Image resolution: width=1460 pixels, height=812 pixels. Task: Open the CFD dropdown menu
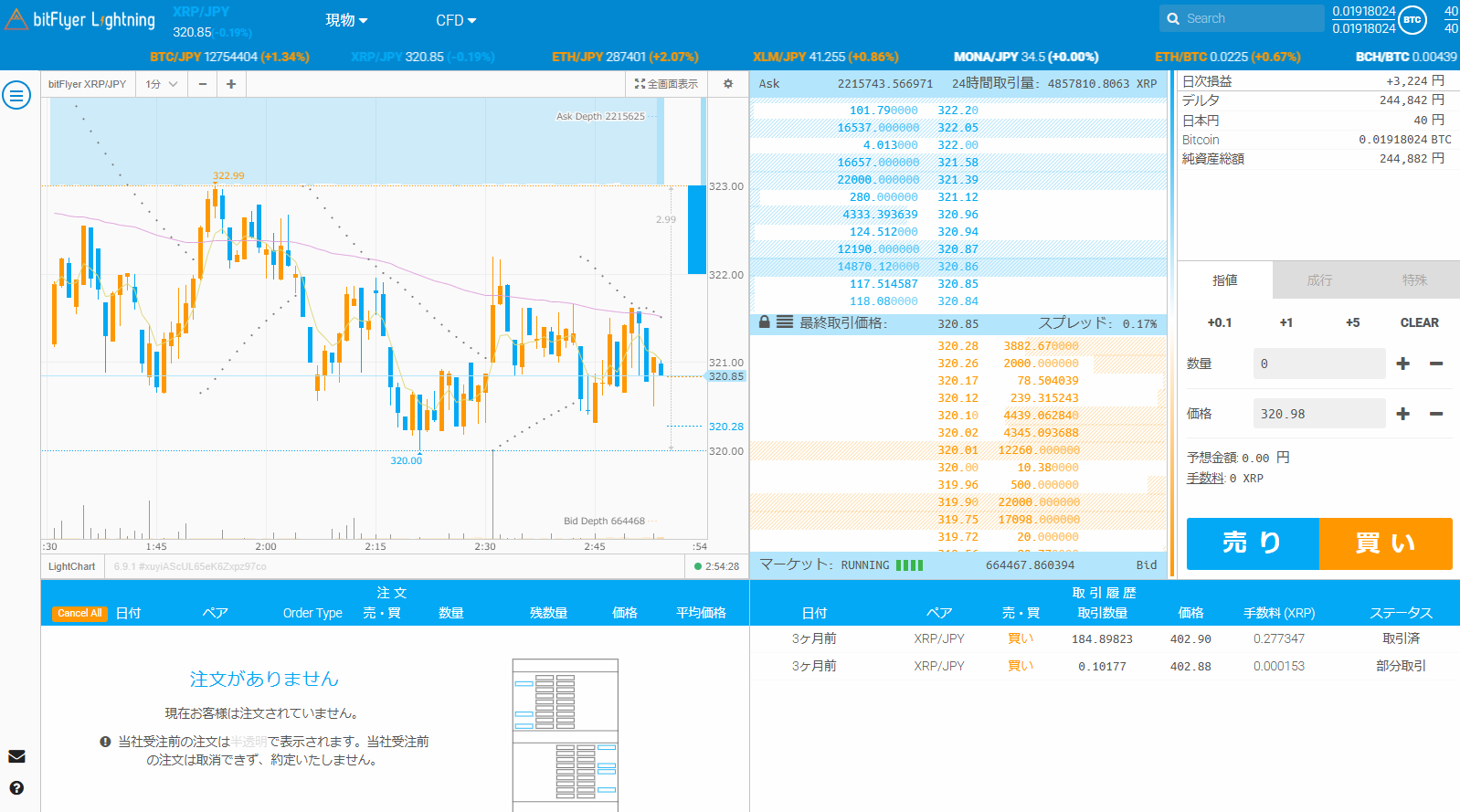click(x=456, y=20)
